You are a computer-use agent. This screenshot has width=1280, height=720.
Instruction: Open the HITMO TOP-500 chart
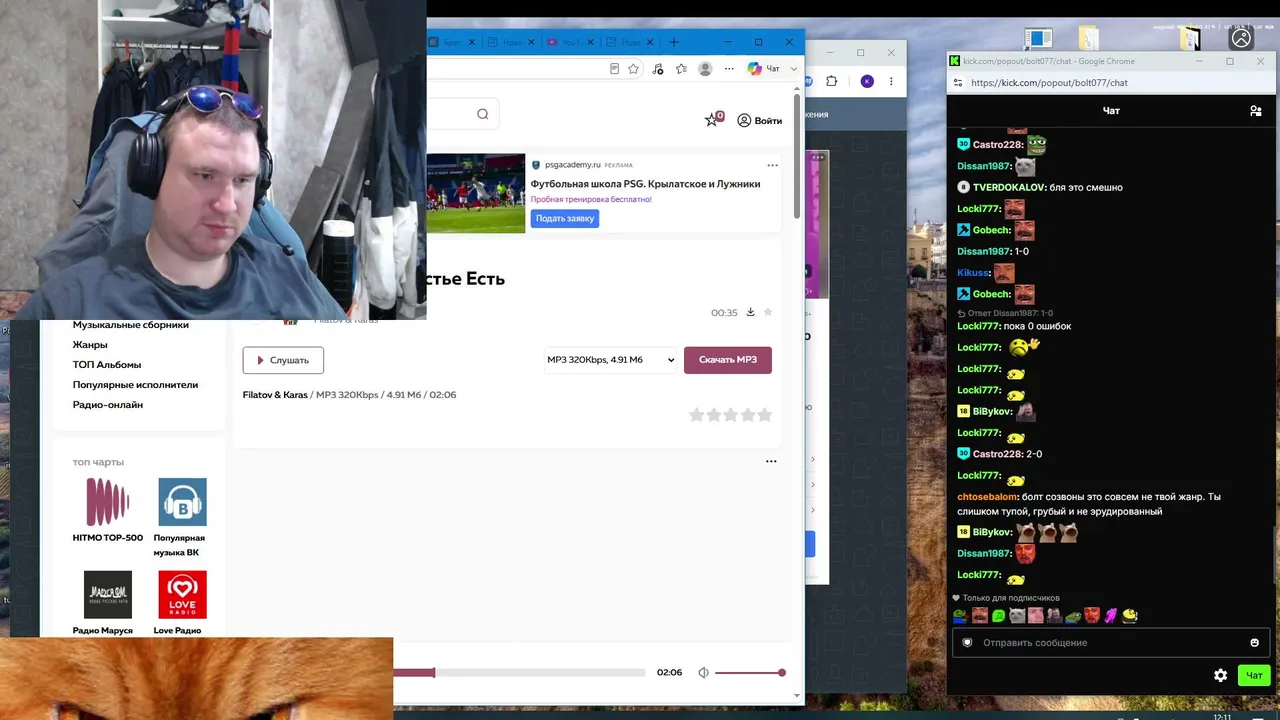pos(108,510)
